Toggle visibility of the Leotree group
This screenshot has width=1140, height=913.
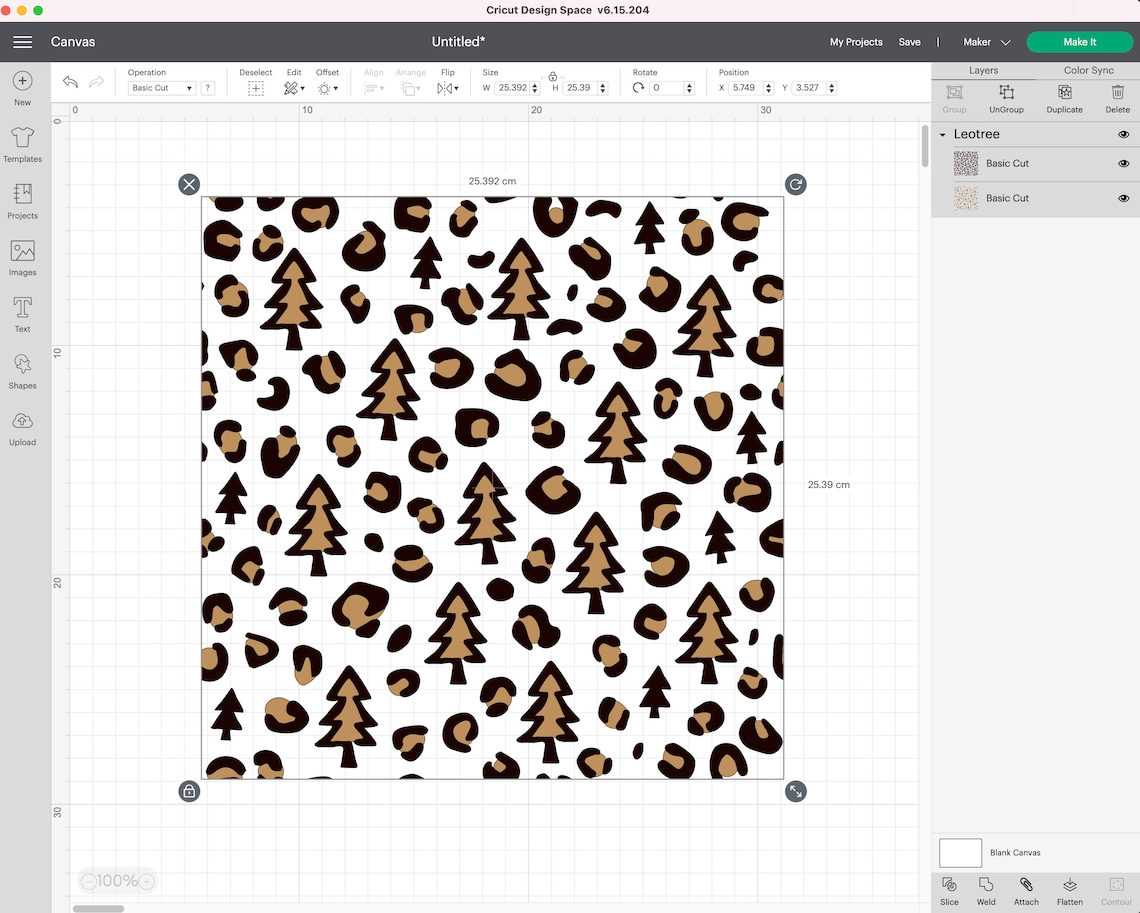coord(1123,133)
